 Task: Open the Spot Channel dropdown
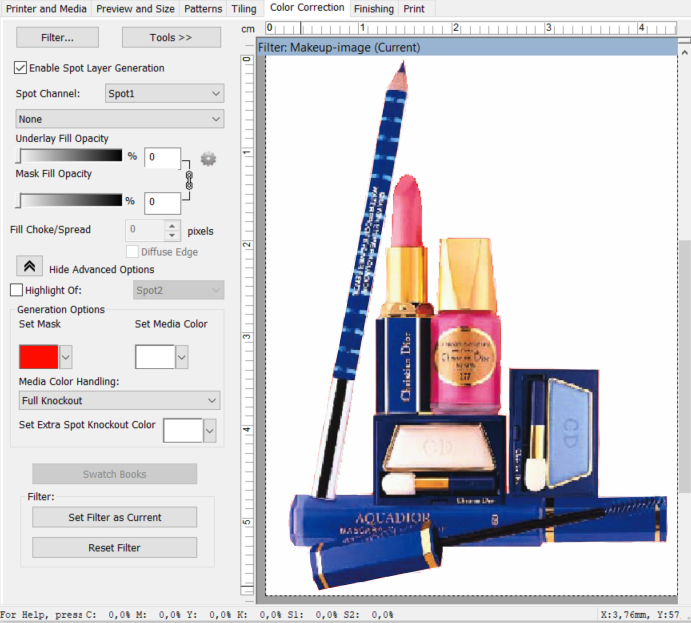(164, 93)
